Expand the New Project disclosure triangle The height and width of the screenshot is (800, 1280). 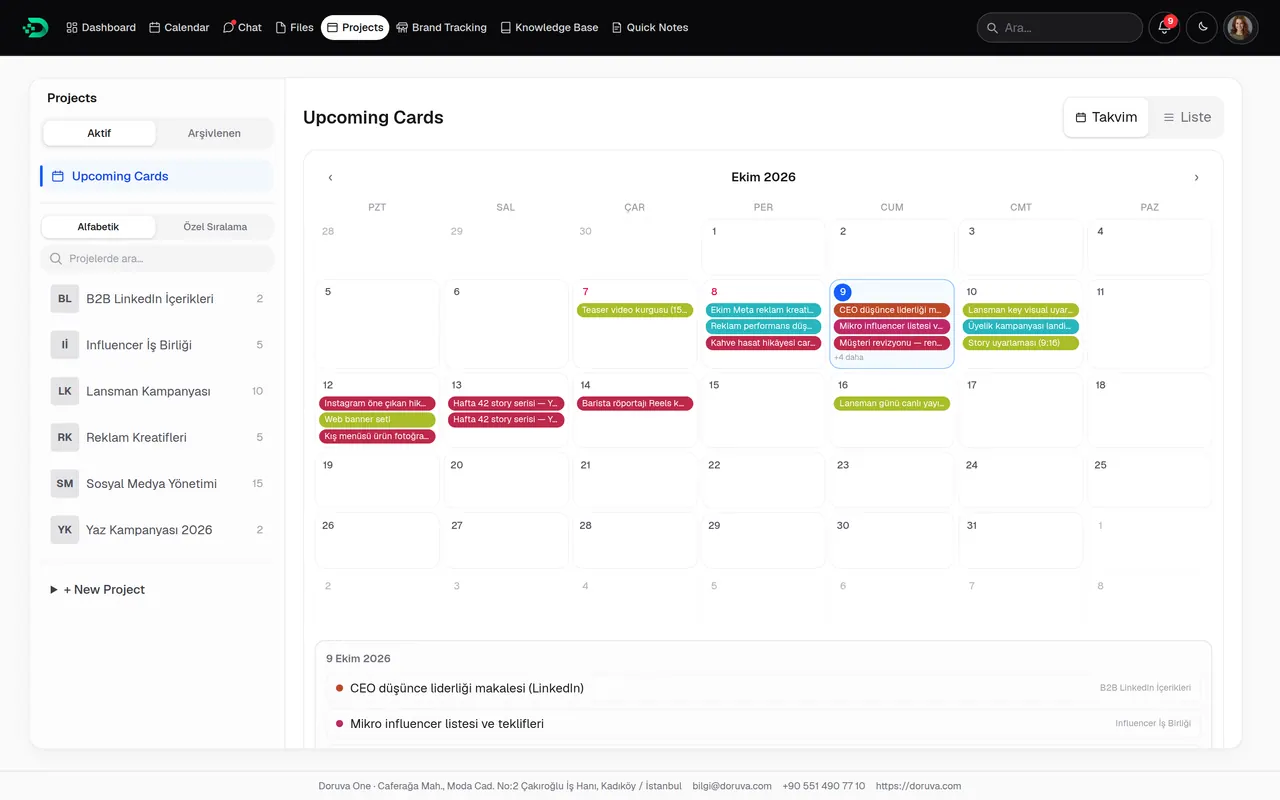click(54, 590)
